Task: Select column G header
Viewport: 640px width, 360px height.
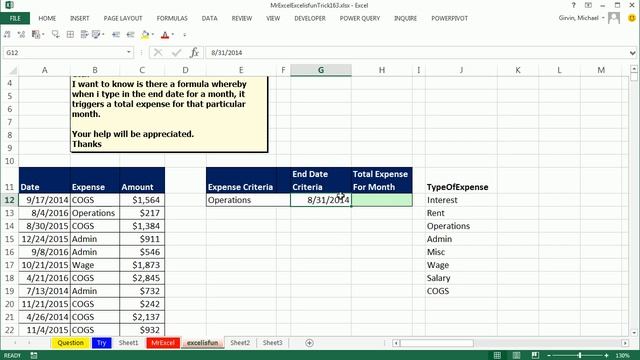Action: (321, 70)
